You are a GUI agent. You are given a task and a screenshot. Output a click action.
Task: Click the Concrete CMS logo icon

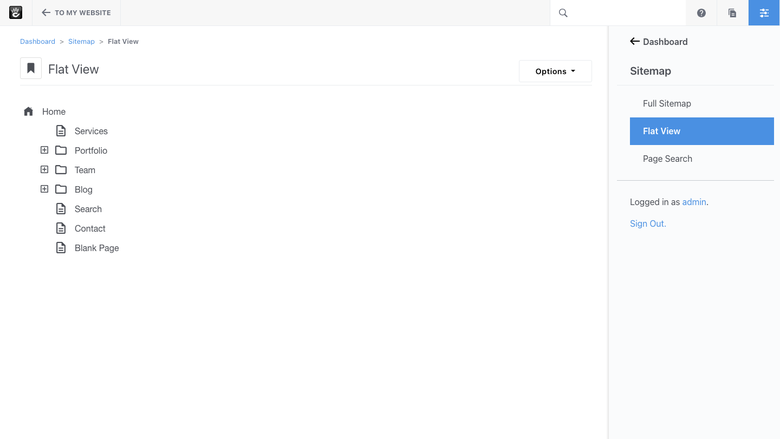point(15,12)
